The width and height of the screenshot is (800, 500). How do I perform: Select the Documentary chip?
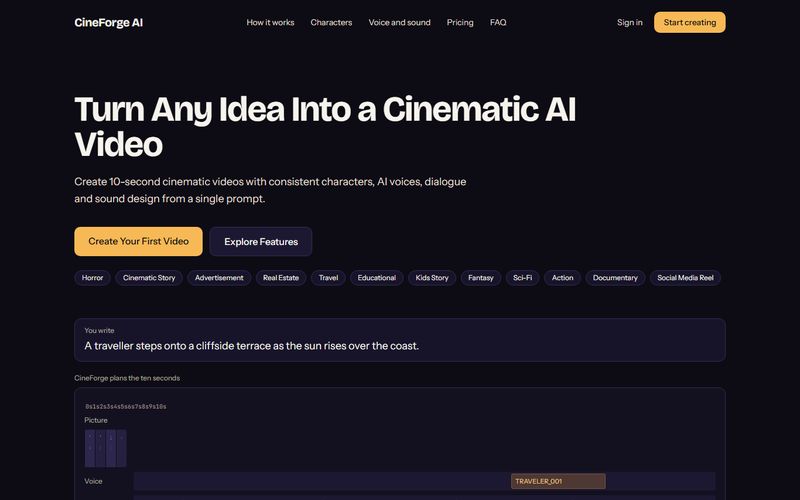[x=615, y=278]
